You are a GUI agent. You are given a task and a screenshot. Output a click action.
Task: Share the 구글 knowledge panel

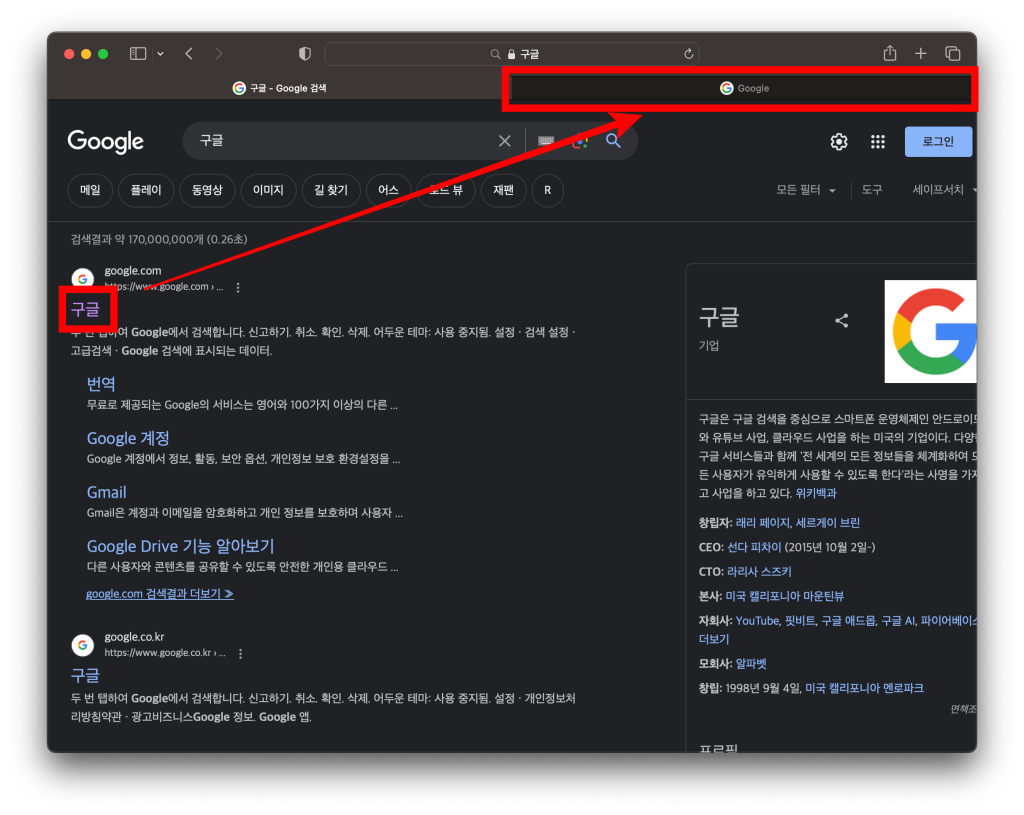pos(842,321)
